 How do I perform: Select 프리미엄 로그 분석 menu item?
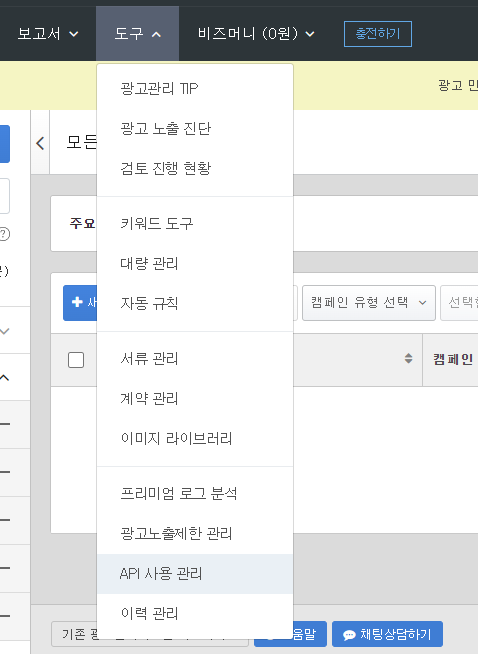pyautogui.click(x=195, y=494)
